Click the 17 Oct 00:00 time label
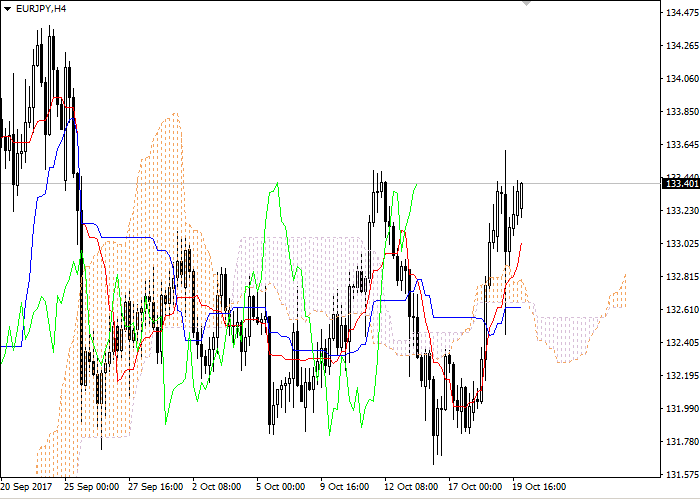The width and height of the screenshot is (700, 500). click(475, 487)
